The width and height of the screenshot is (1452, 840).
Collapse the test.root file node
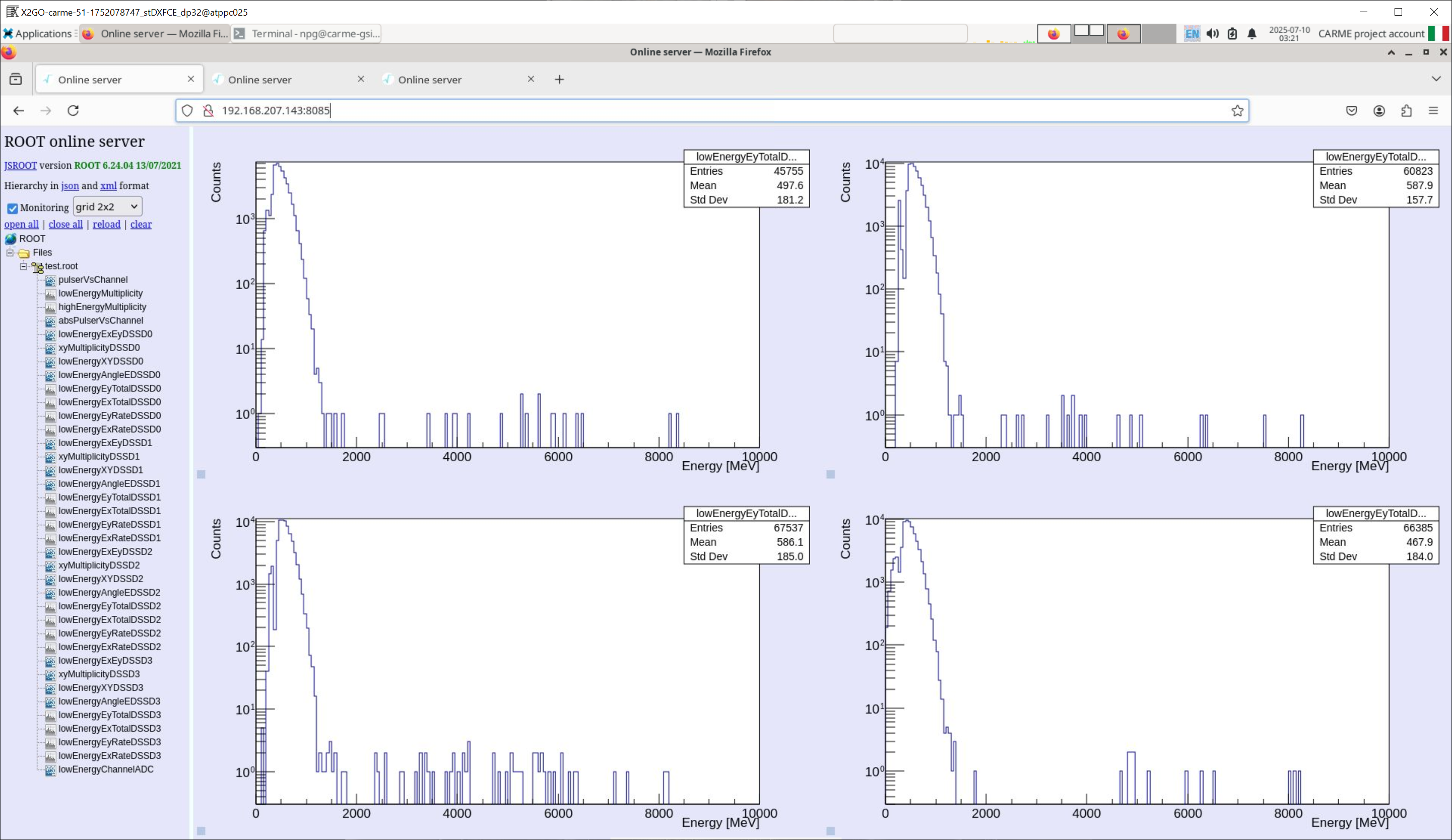coord(24,266)
